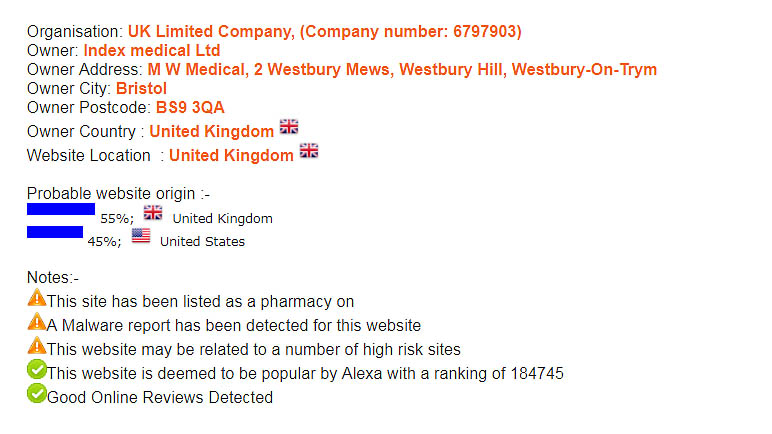The width and height of the screenshot is (772, 434).
Task: Click the 45% blue origin bar
Action: pos(55,232)
